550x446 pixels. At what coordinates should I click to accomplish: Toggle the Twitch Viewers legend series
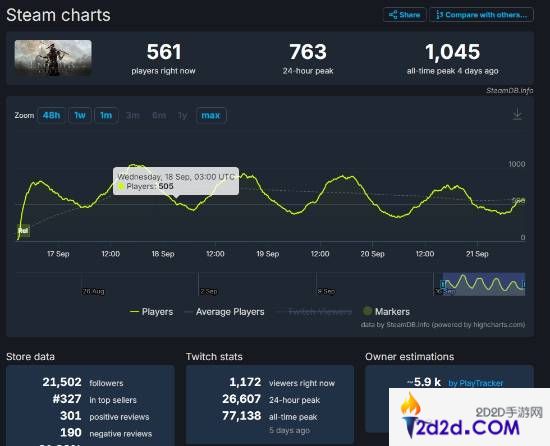(x=314, y=312)
